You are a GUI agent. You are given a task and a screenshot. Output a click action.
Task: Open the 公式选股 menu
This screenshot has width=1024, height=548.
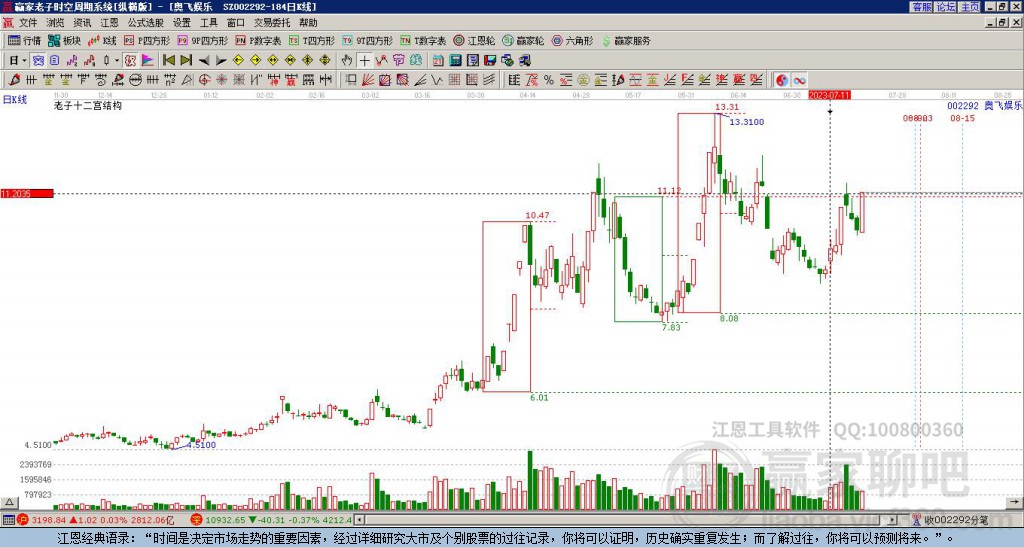pyautogui.click(x=146, y=23)
